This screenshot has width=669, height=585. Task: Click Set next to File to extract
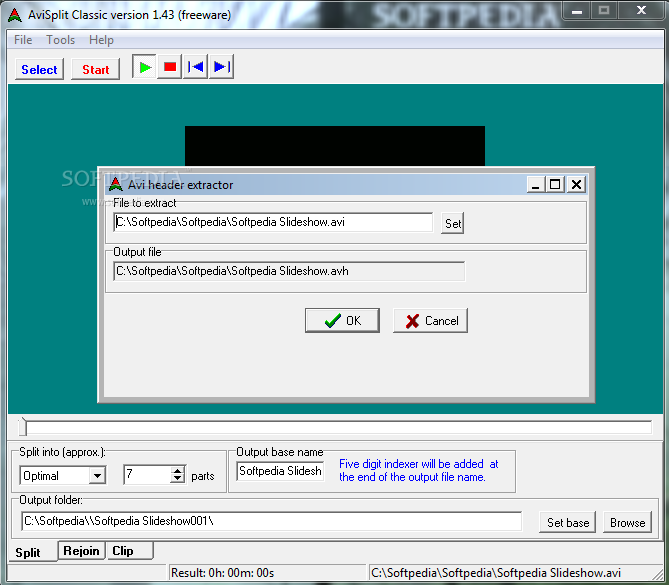click(x=453, y=223)
